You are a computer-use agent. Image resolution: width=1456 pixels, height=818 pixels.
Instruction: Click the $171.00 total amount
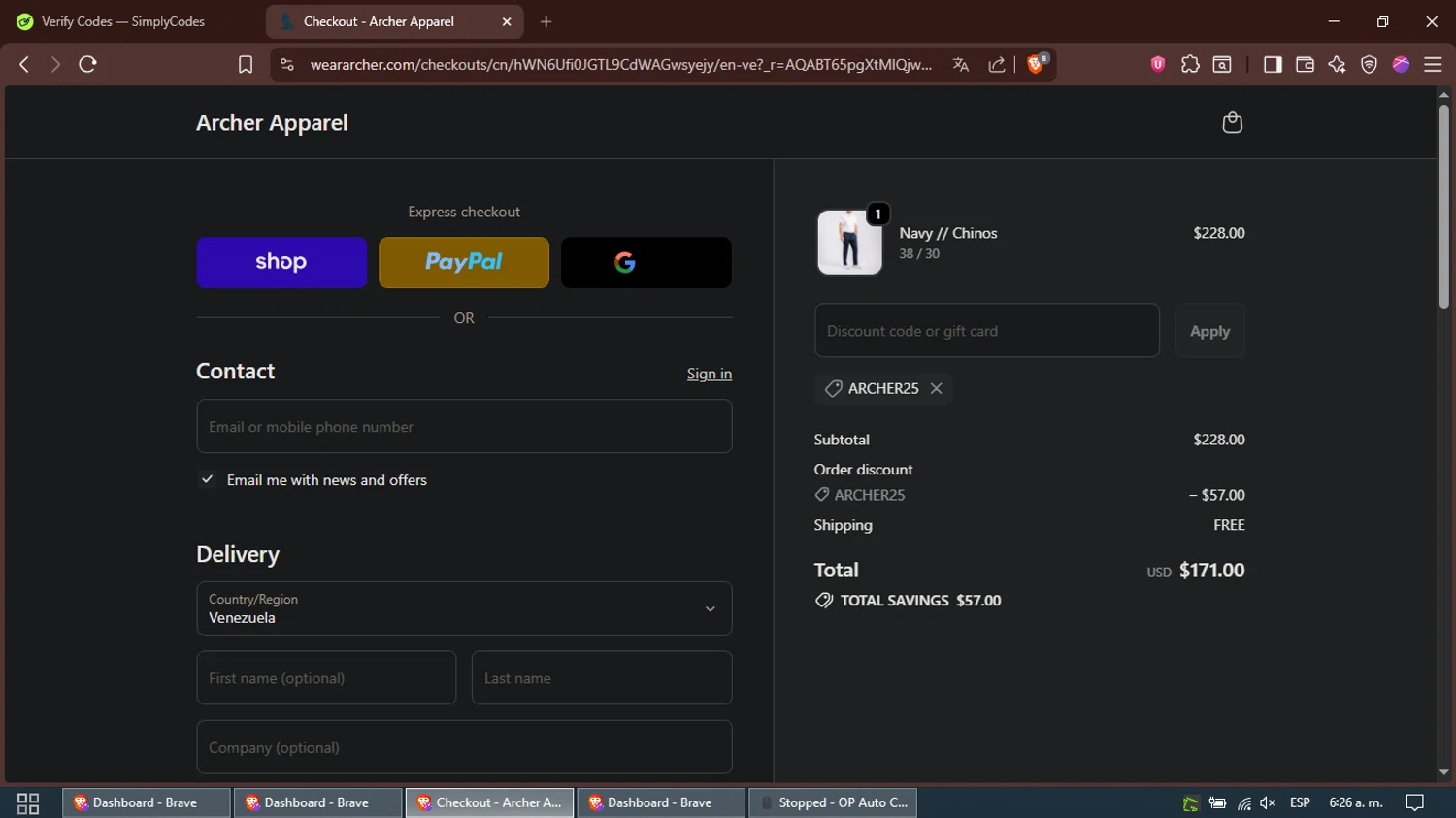click(1211, 571)
